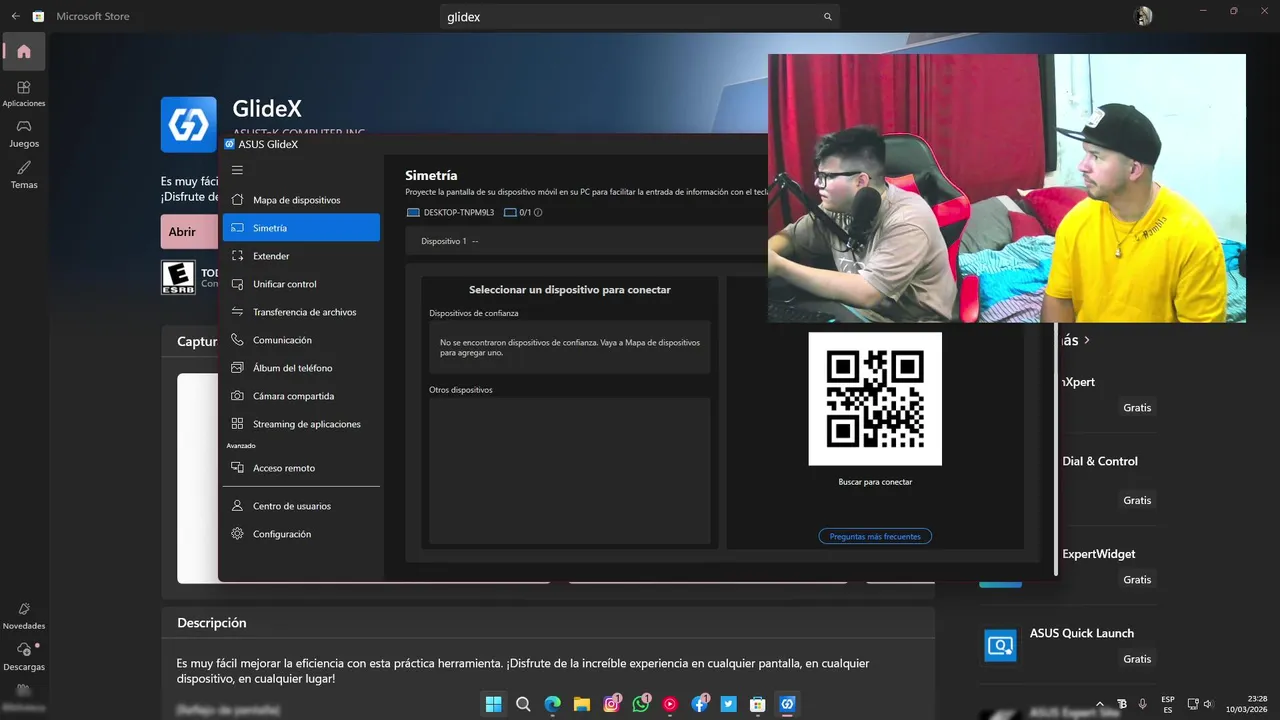Select Acceso remoto under Avanzado
Screen dimensions: 1280x720
point(301,468)
